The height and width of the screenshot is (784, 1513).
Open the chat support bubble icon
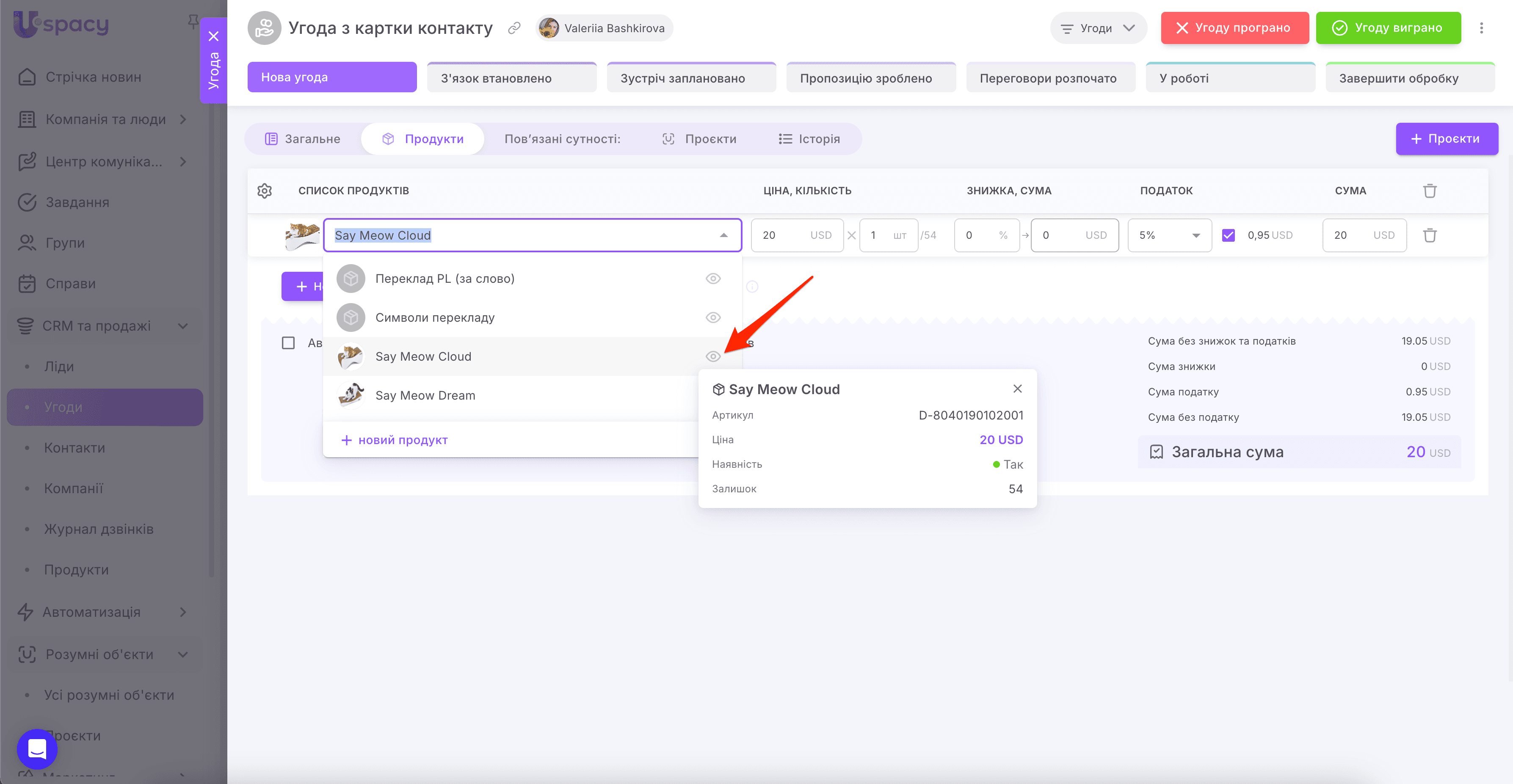tap(37, 749)
